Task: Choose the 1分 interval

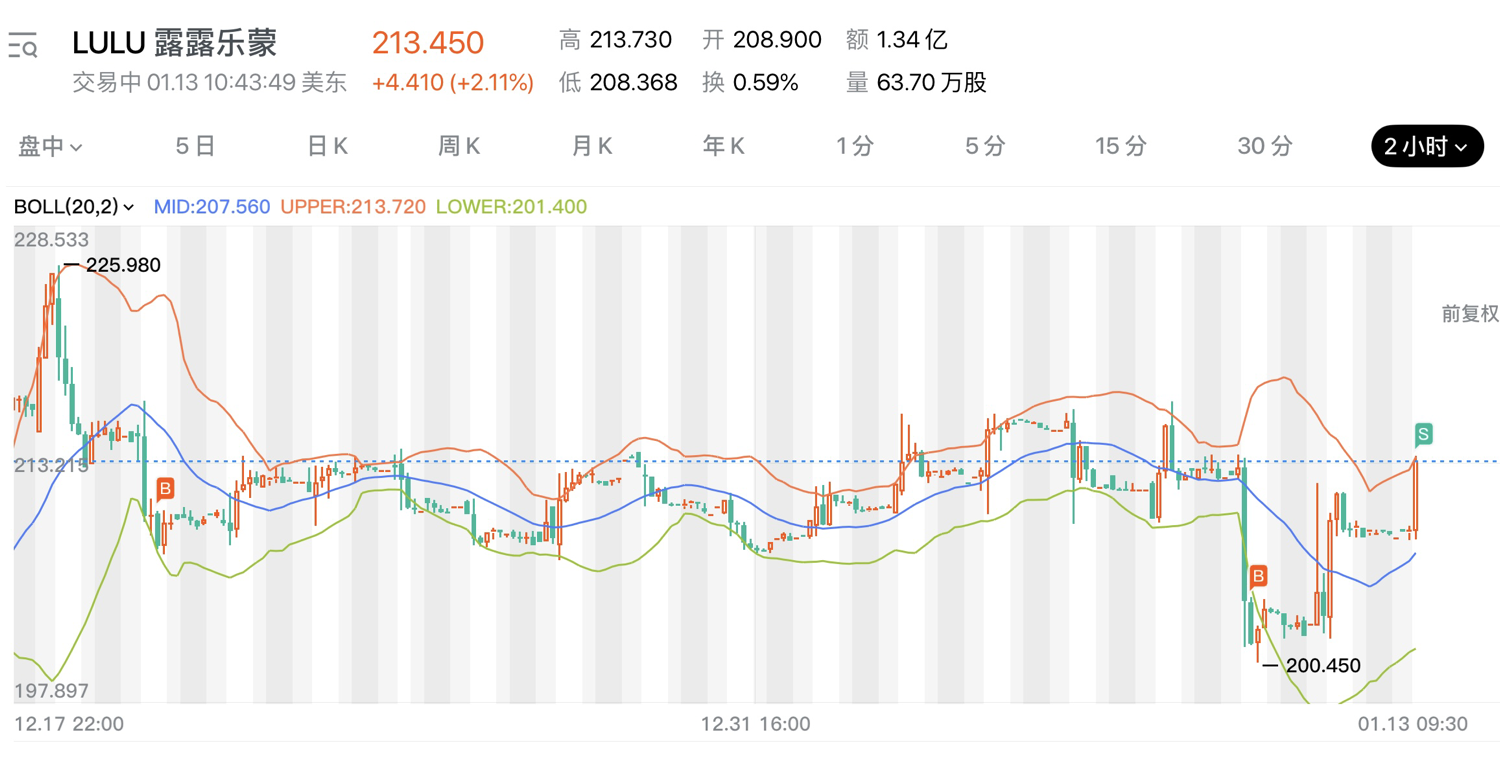Action: pos(855,146)
